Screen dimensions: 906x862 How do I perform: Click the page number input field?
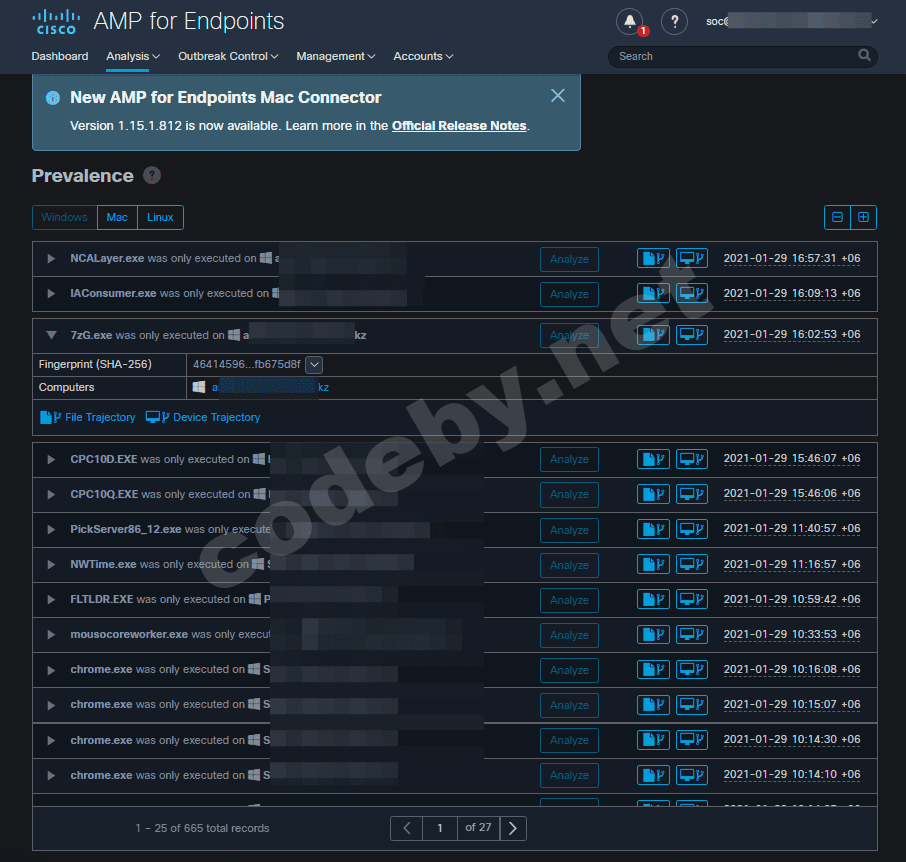coord(440,828)
